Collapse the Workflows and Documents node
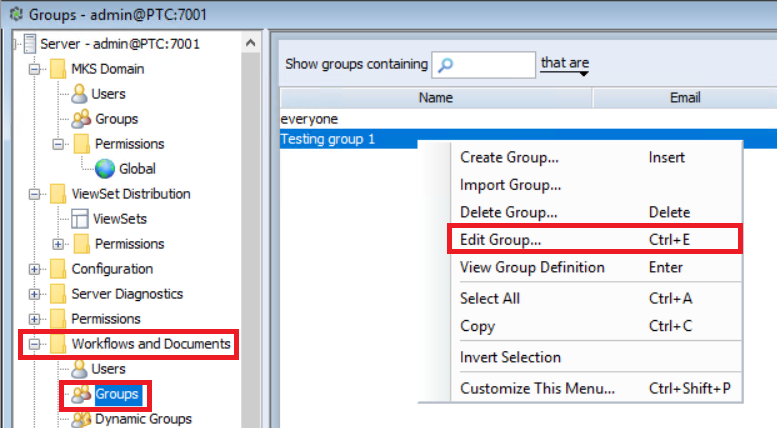The height and width of the screenshot is (428, 777). coord(36,344)
